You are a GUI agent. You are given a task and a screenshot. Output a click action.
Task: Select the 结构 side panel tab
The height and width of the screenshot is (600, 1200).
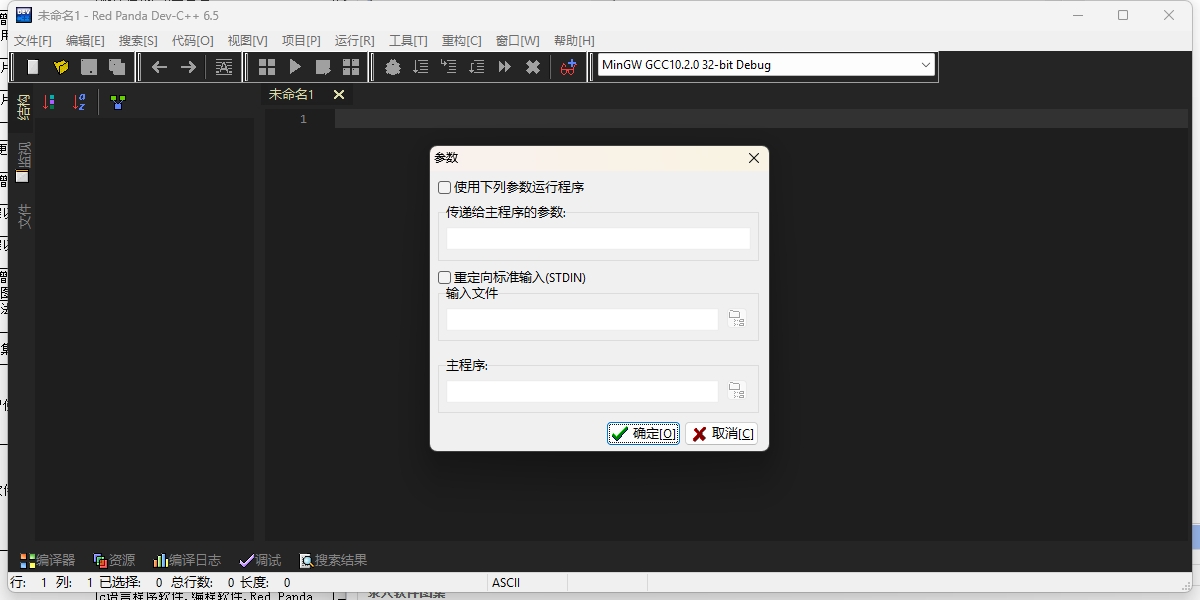tap(22, 106)
